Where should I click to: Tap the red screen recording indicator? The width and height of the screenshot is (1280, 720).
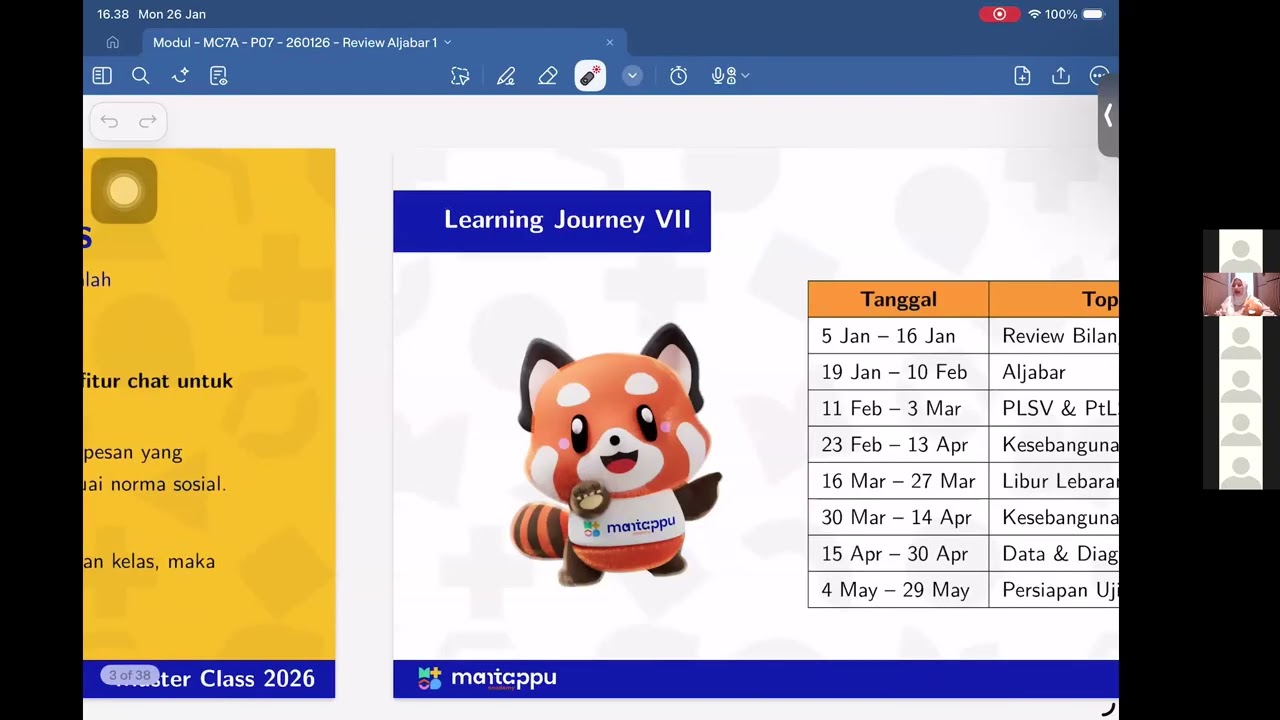pos(999,14)
